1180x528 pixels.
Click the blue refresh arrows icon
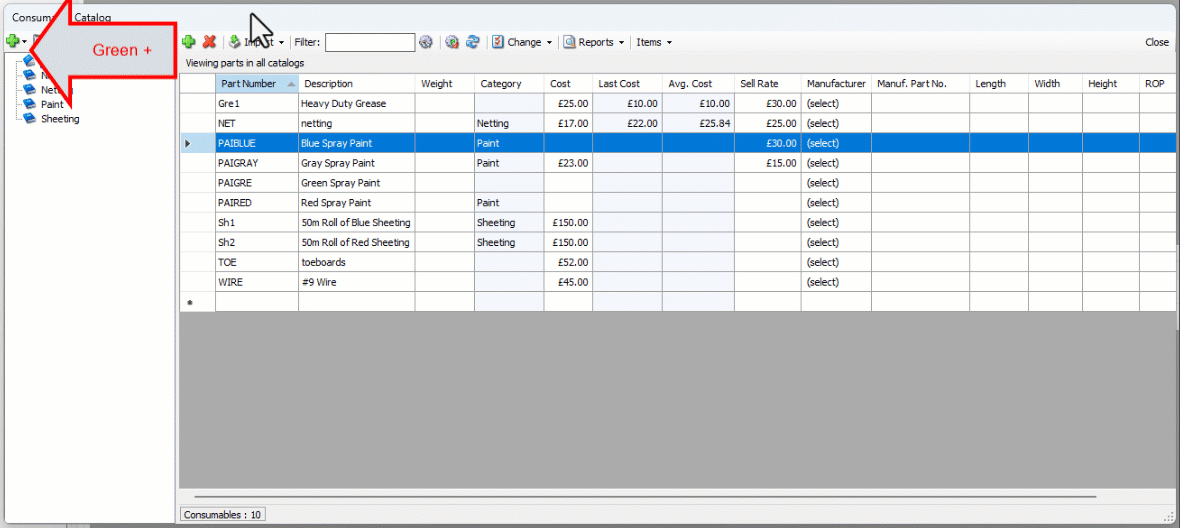click(473, 42)
